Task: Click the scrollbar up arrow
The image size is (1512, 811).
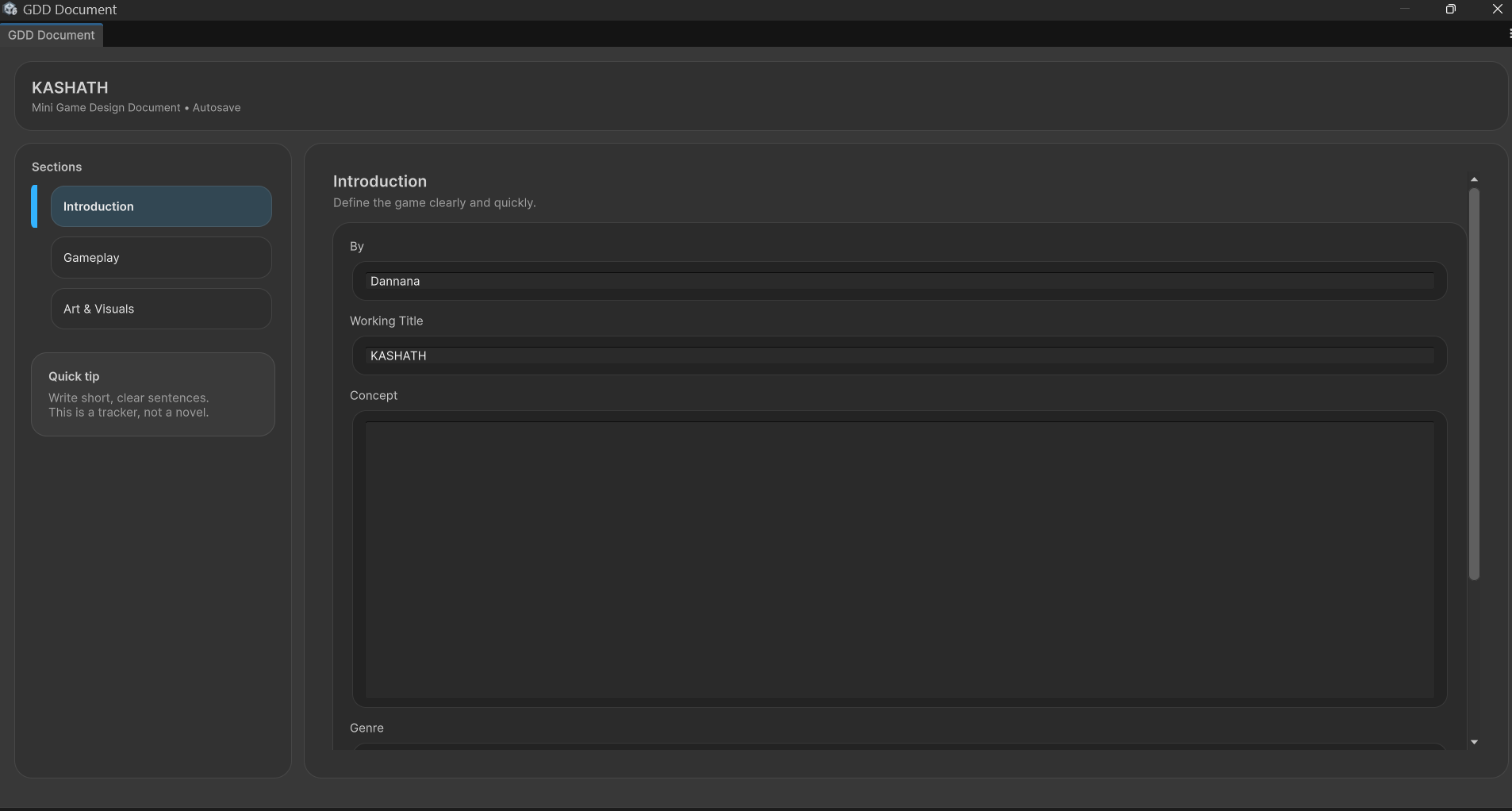Action: (1473, 179)
